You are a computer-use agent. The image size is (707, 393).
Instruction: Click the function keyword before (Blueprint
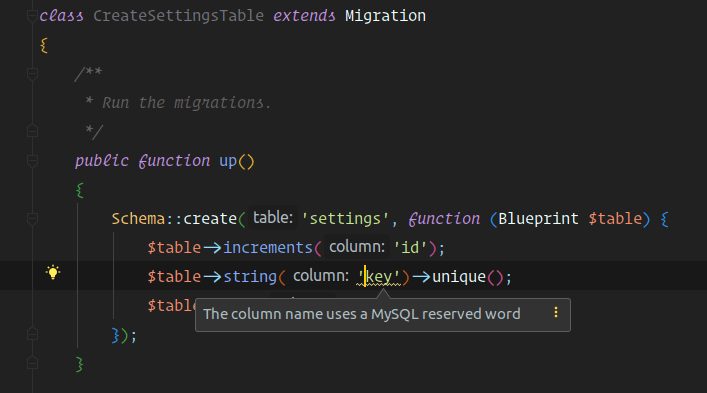pos(444,219)
